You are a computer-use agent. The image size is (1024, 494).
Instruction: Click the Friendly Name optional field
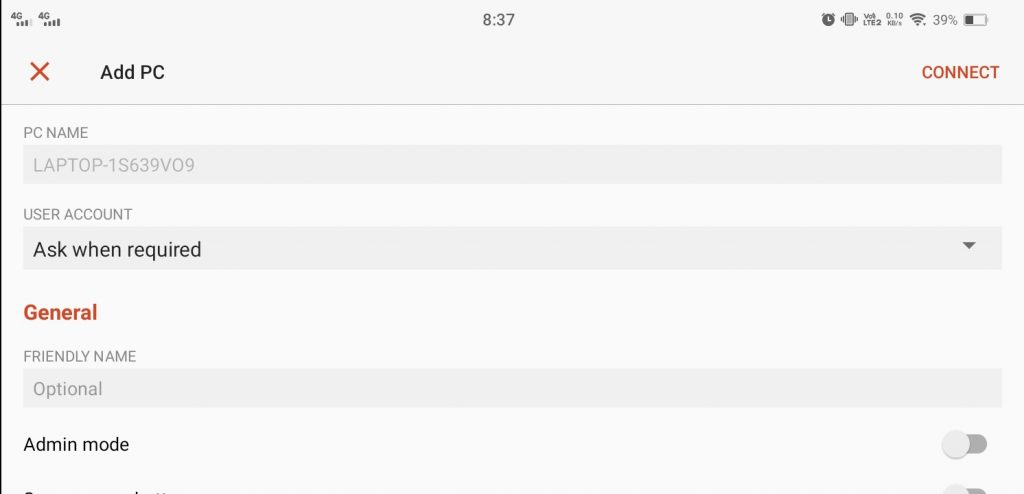(x=512, y=388)
